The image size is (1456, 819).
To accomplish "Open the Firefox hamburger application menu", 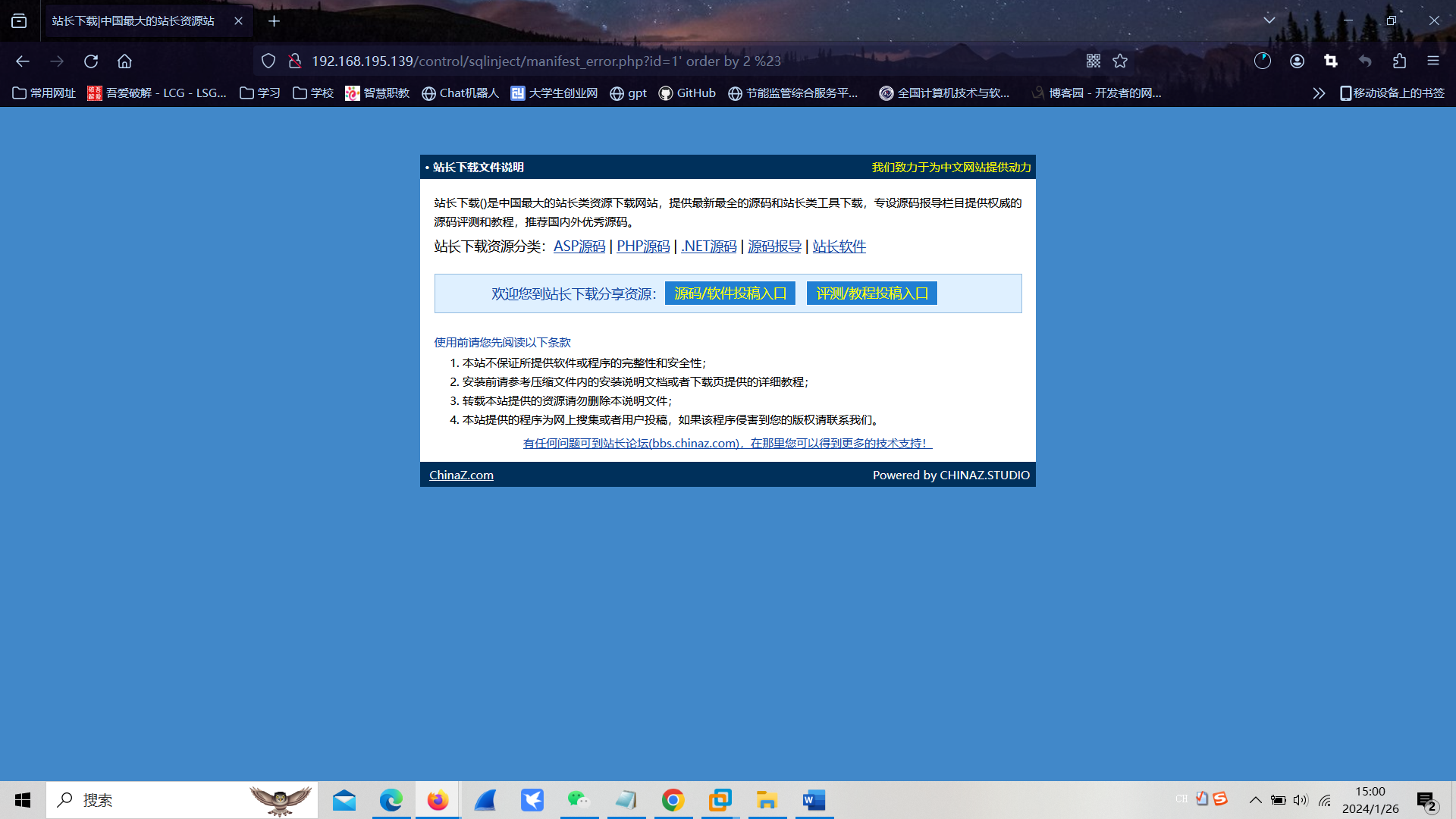I will (1432, 61).
